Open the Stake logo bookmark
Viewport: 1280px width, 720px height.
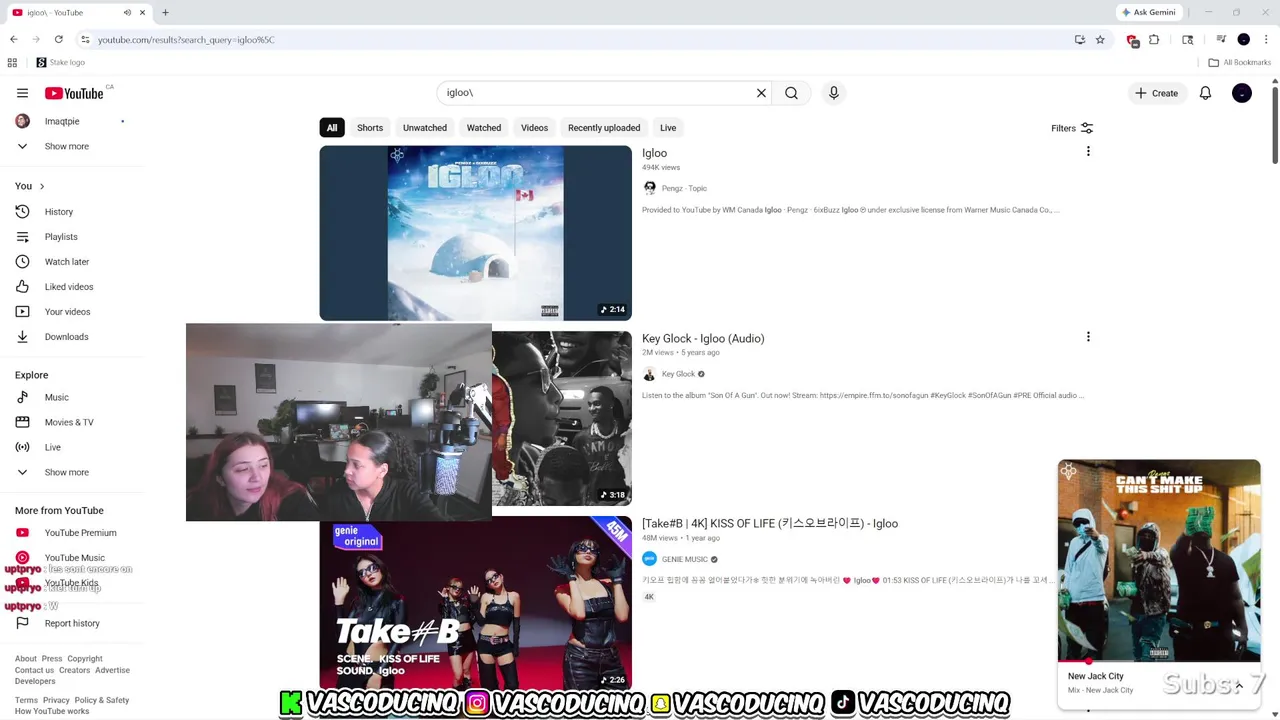pos(61,62)
